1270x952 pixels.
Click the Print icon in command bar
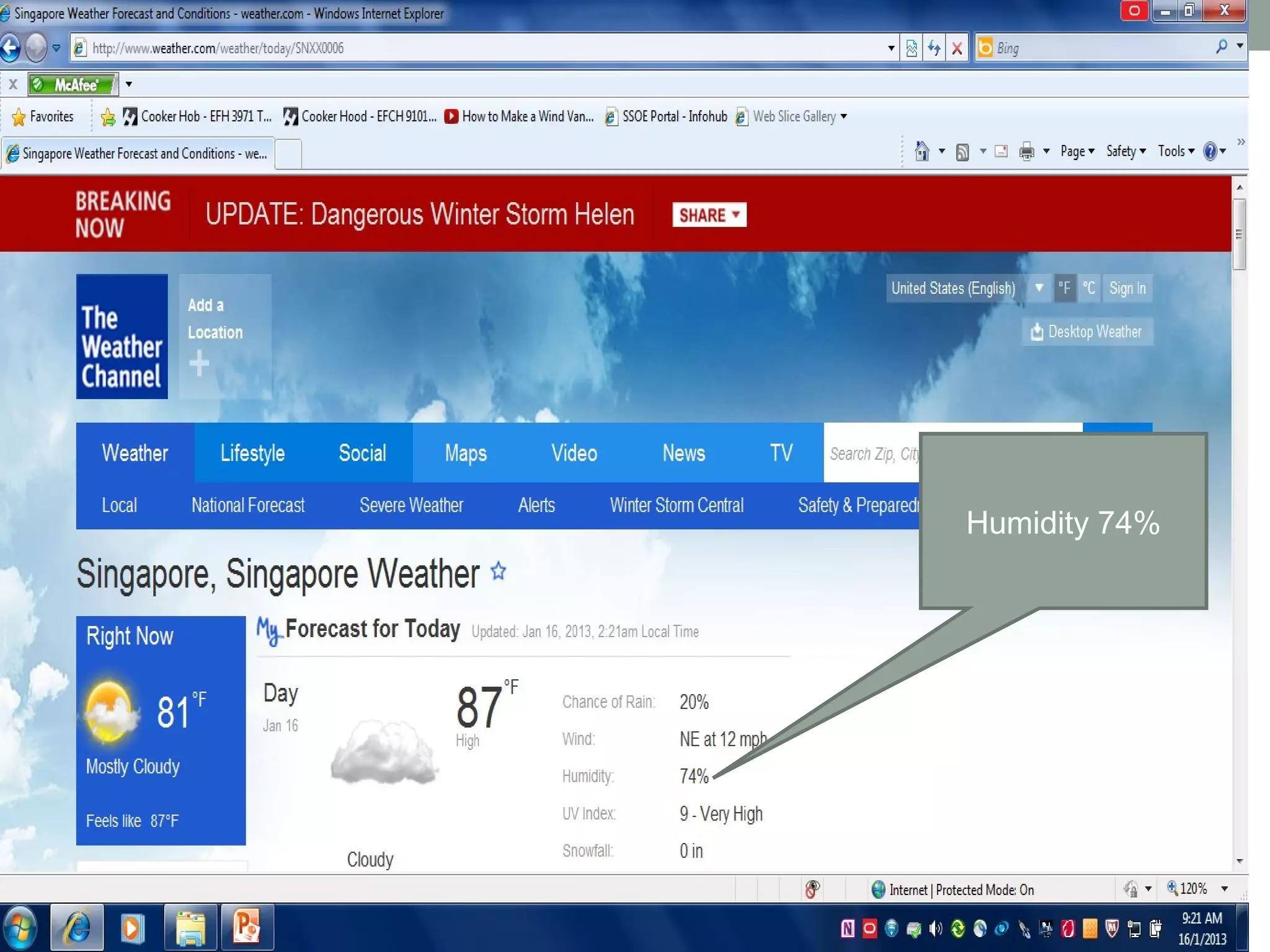pyautogui.click(x=1027, y=151)
